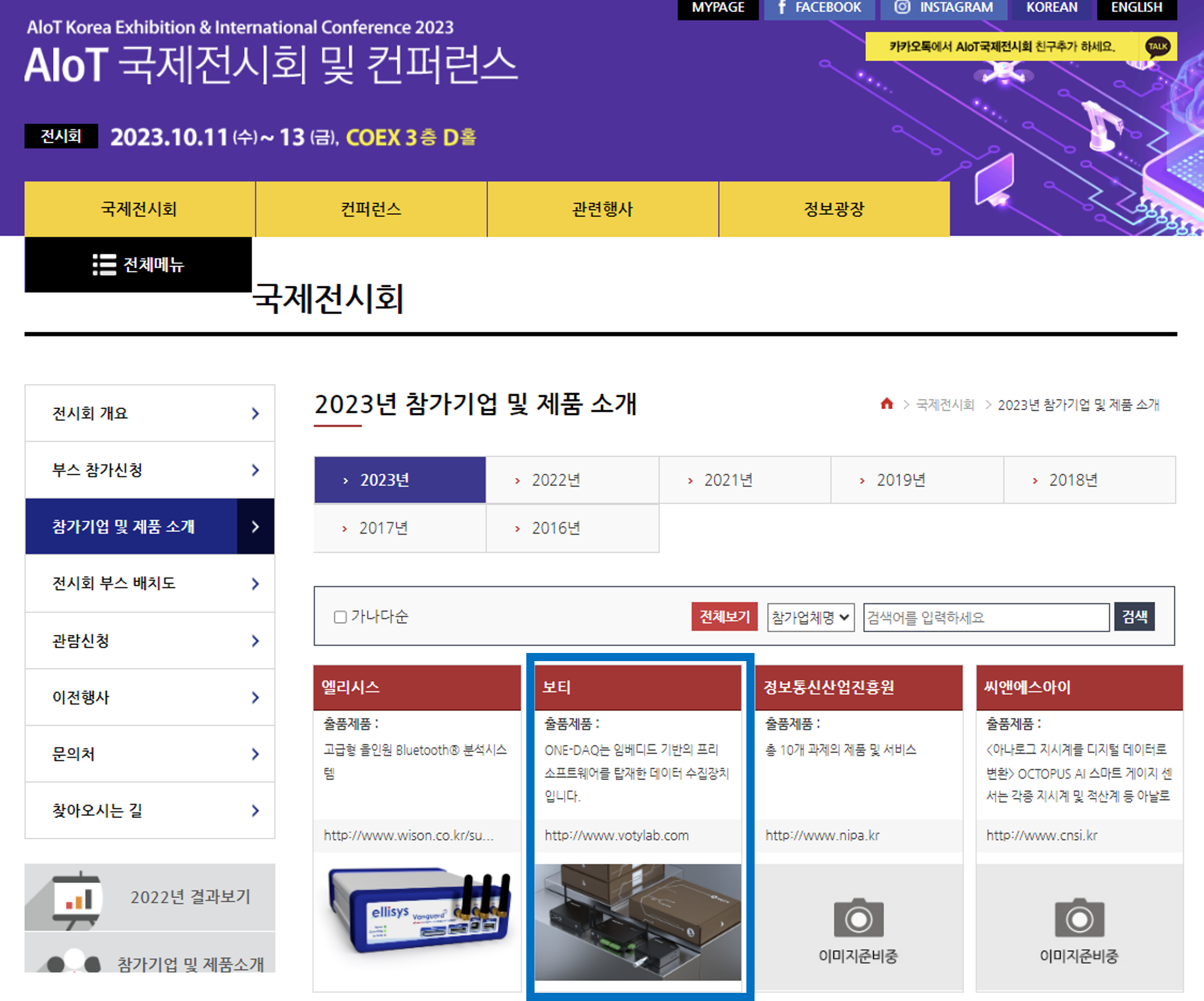Open 관람신청 in the sidebar
This screenshot has width=1204, height=1001.
pyautogui.click(x=150, y=640)
